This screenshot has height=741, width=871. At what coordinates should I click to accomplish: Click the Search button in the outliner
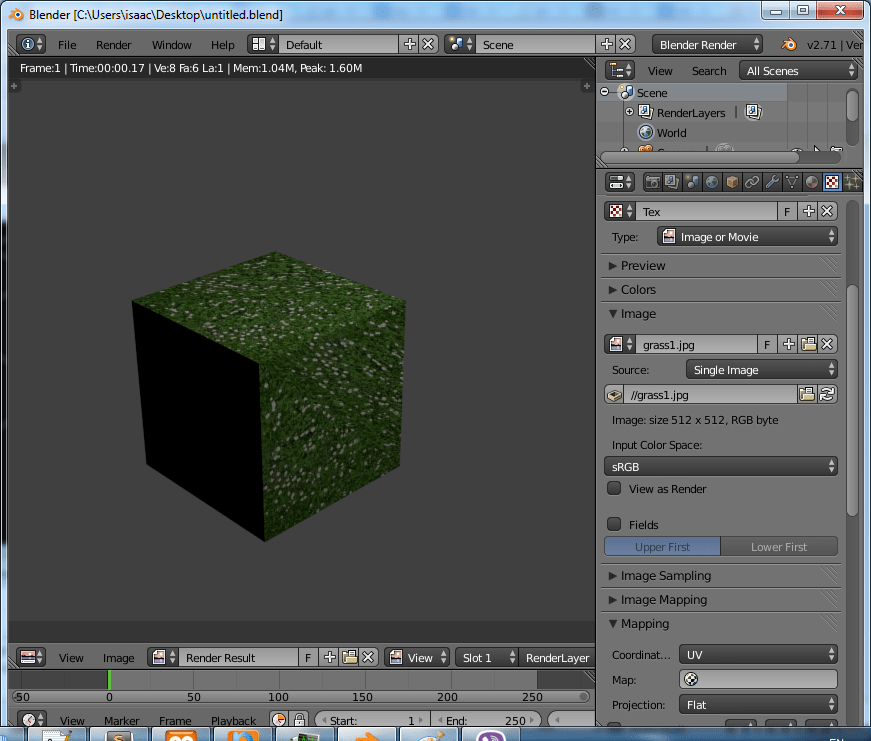coord(709,71)
